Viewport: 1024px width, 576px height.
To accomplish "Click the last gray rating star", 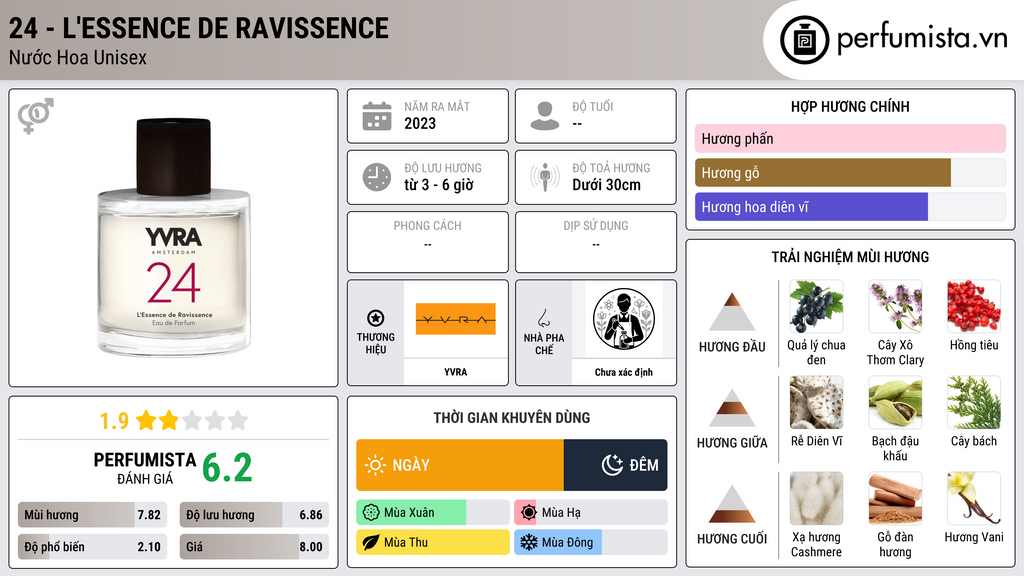I will pyautogui.click(x=238, y=420).
